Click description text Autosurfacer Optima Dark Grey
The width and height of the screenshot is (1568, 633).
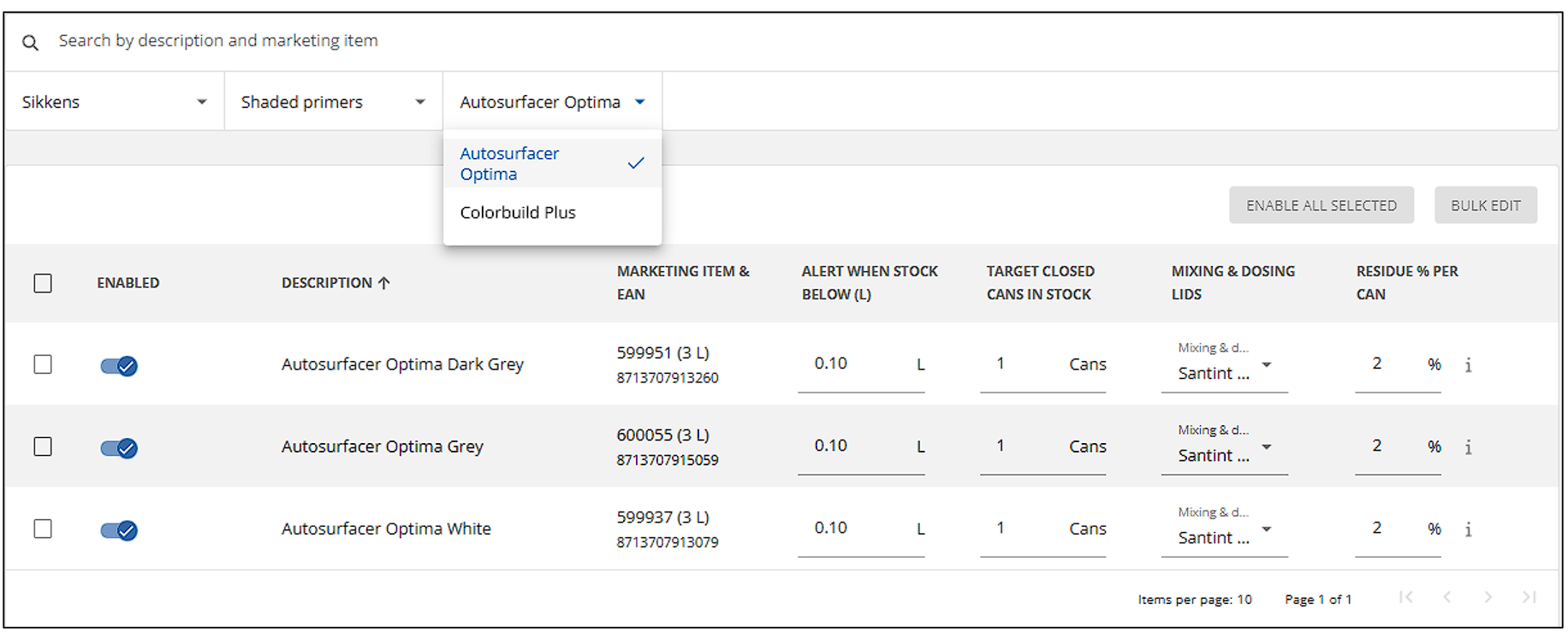[x=402, y=364]
